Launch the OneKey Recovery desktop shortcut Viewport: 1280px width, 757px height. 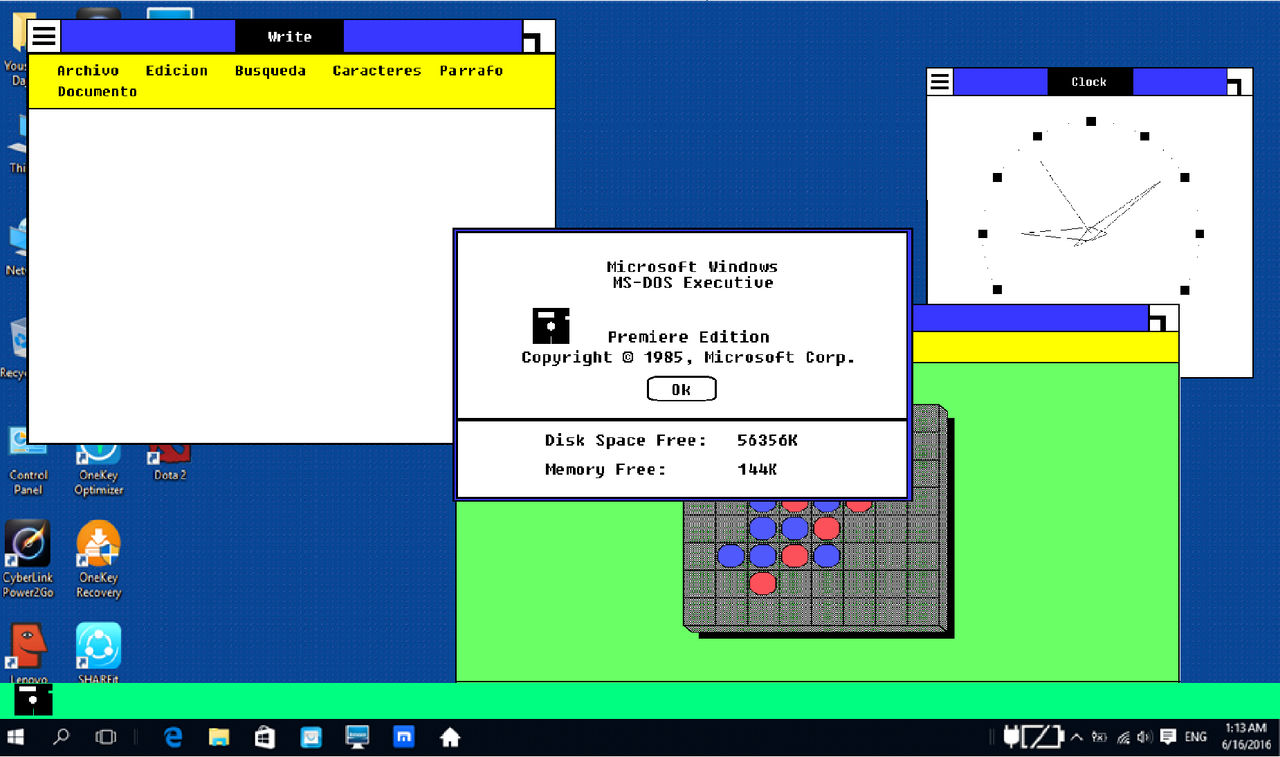tap(98, 560)
